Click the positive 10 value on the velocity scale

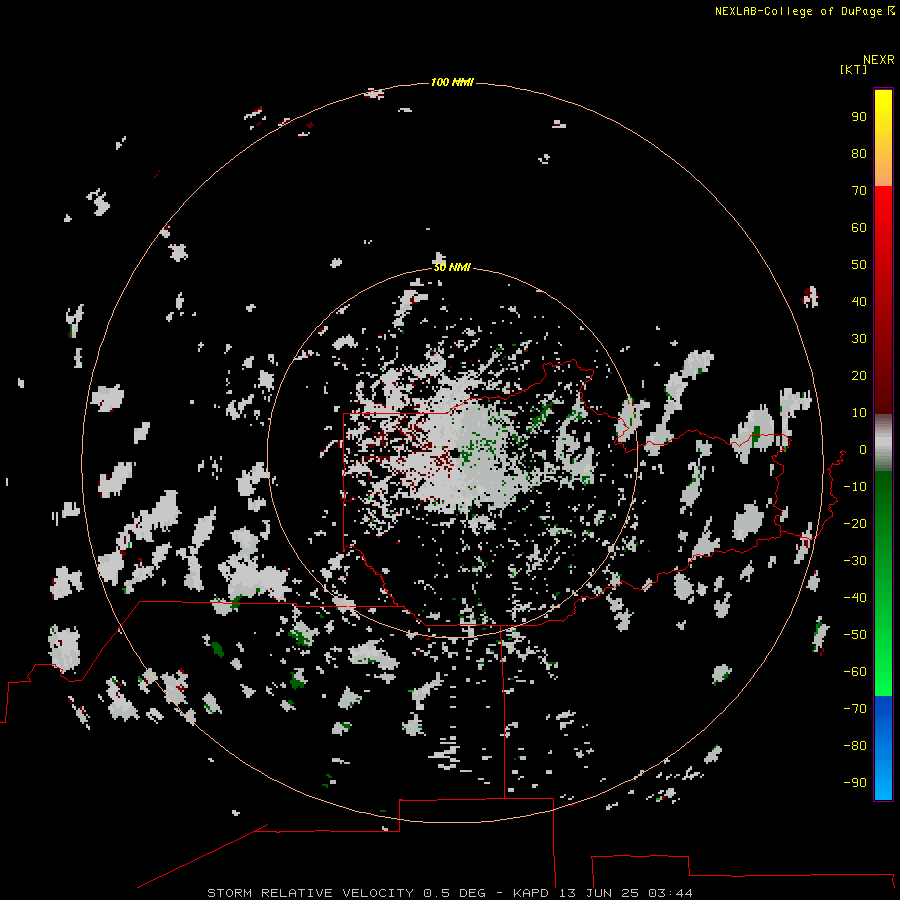(x=859, y=413)
